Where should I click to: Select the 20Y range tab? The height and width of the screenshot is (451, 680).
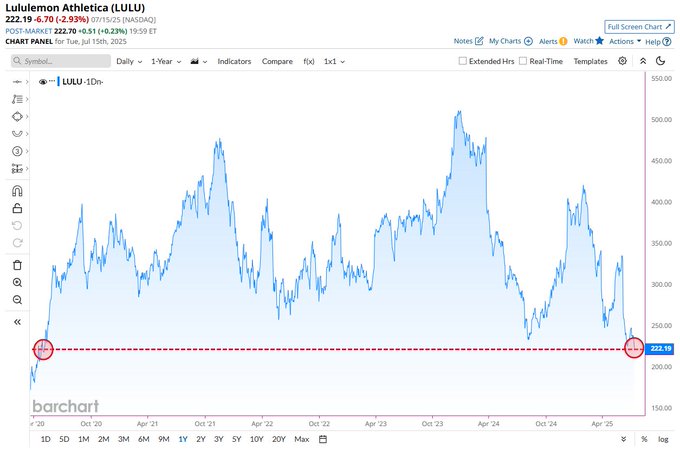279,439
